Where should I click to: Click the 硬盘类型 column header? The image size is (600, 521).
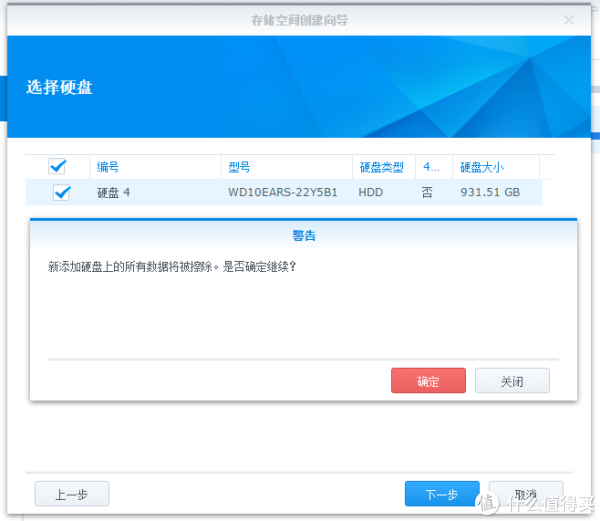[x=381, y=167]
